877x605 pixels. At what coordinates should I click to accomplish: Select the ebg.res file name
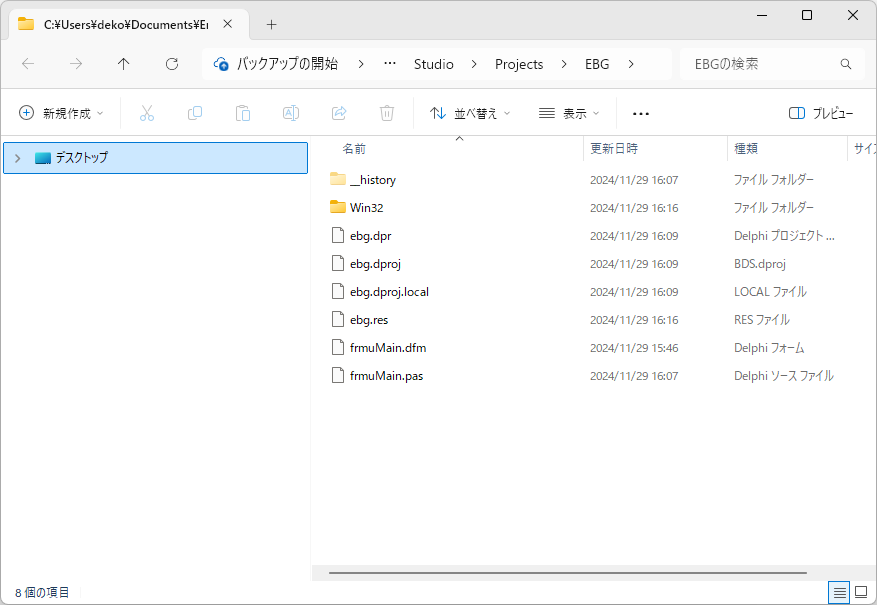pos(369,320)
